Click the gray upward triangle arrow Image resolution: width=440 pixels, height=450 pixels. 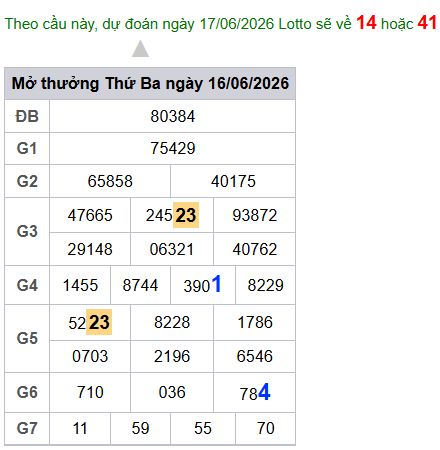pyautogui.click(x=140, y=49)
